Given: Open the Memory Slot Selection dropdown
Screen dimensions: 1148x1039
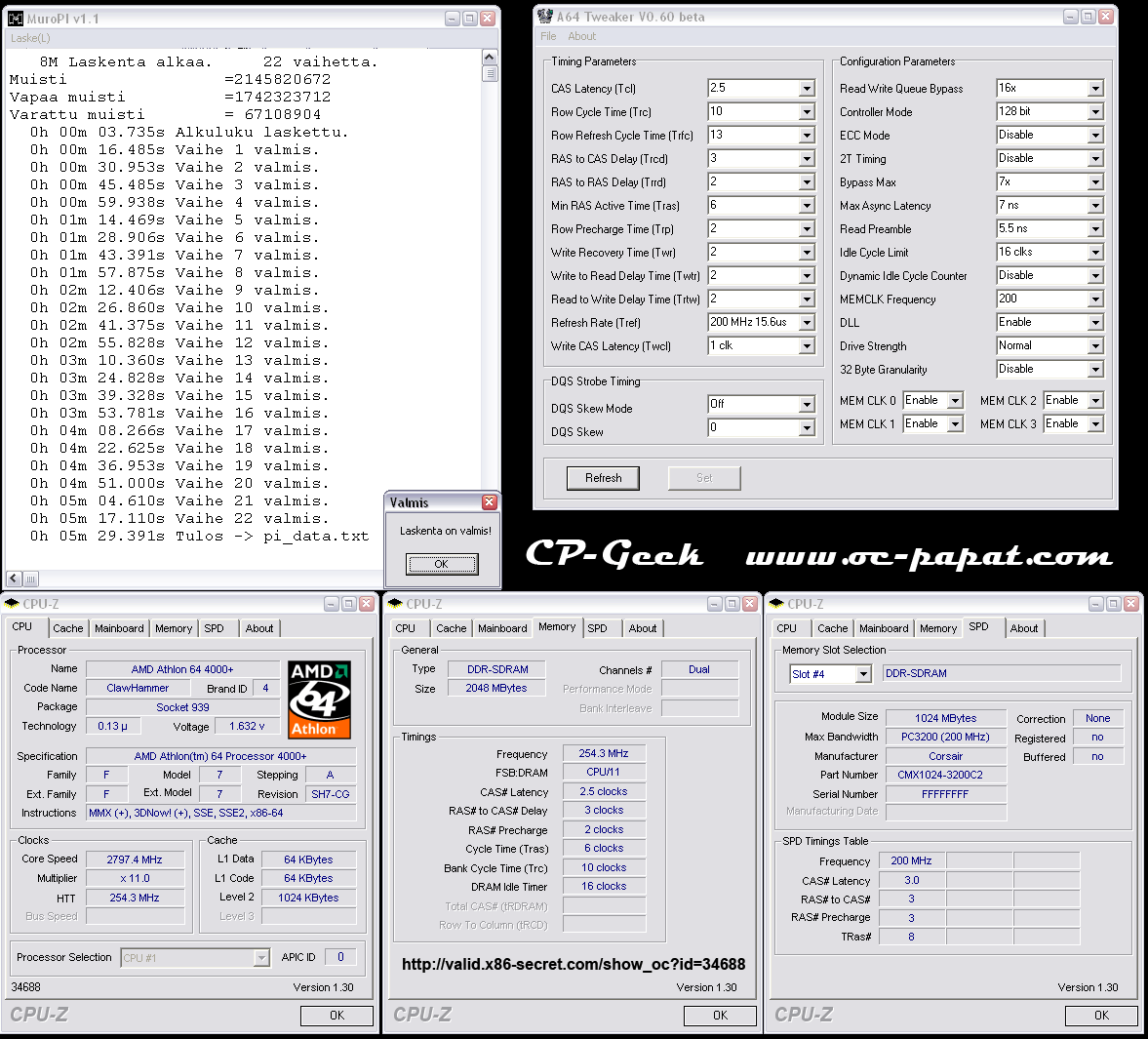Looking at the screenshot, I should pyautogui.click(x=864, y=673).
